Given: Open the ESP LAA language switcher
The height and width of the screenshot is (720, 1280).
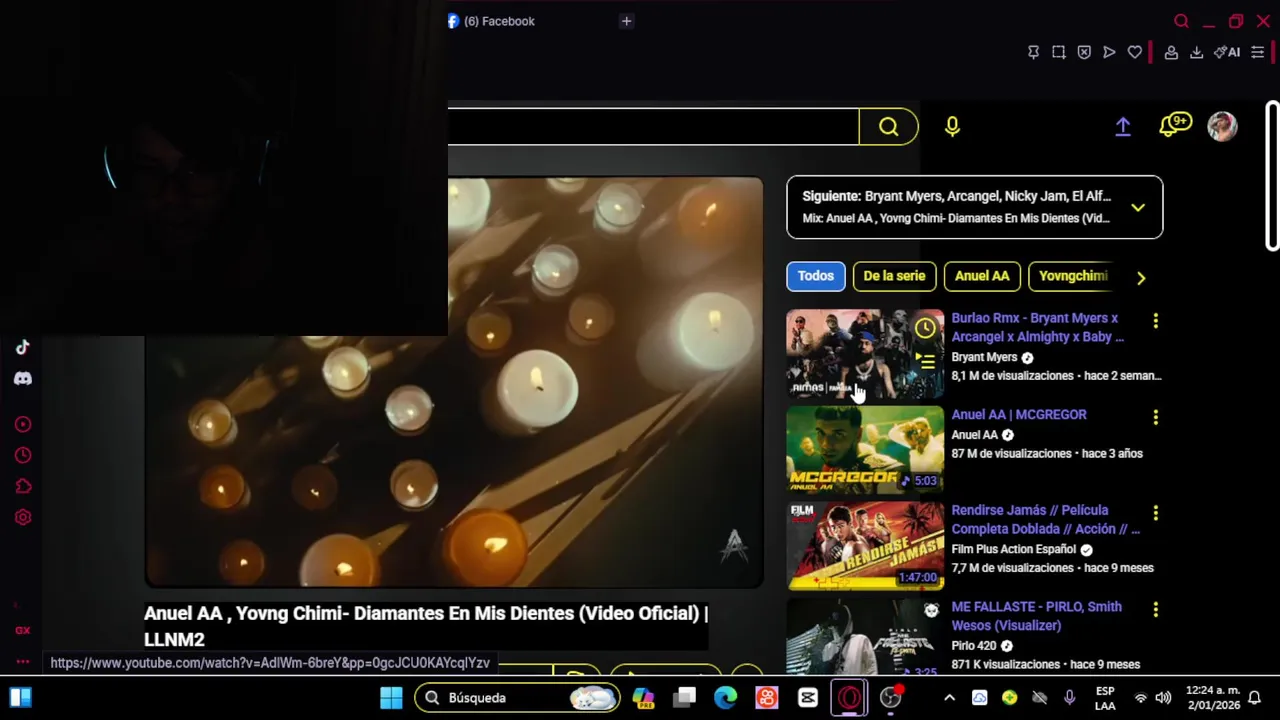Looking at the screenshot, I should coord(1105,698).
